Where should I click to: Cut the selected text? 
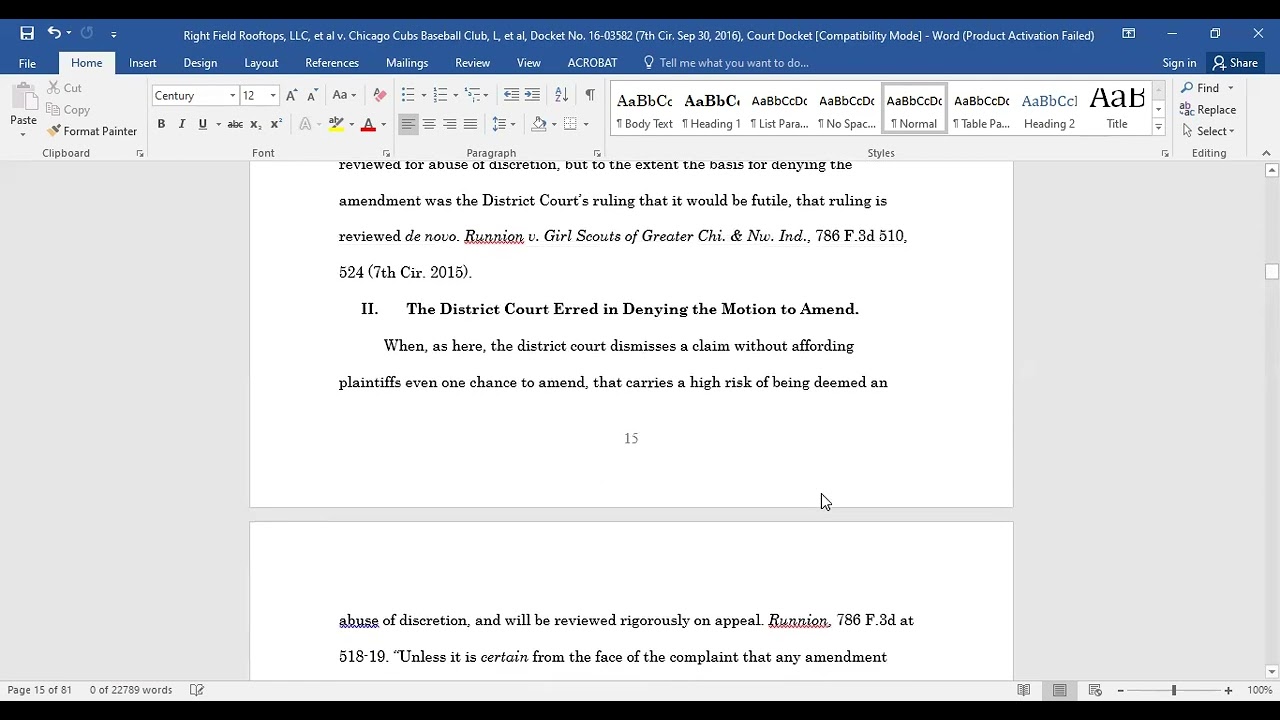click(65, 88)
